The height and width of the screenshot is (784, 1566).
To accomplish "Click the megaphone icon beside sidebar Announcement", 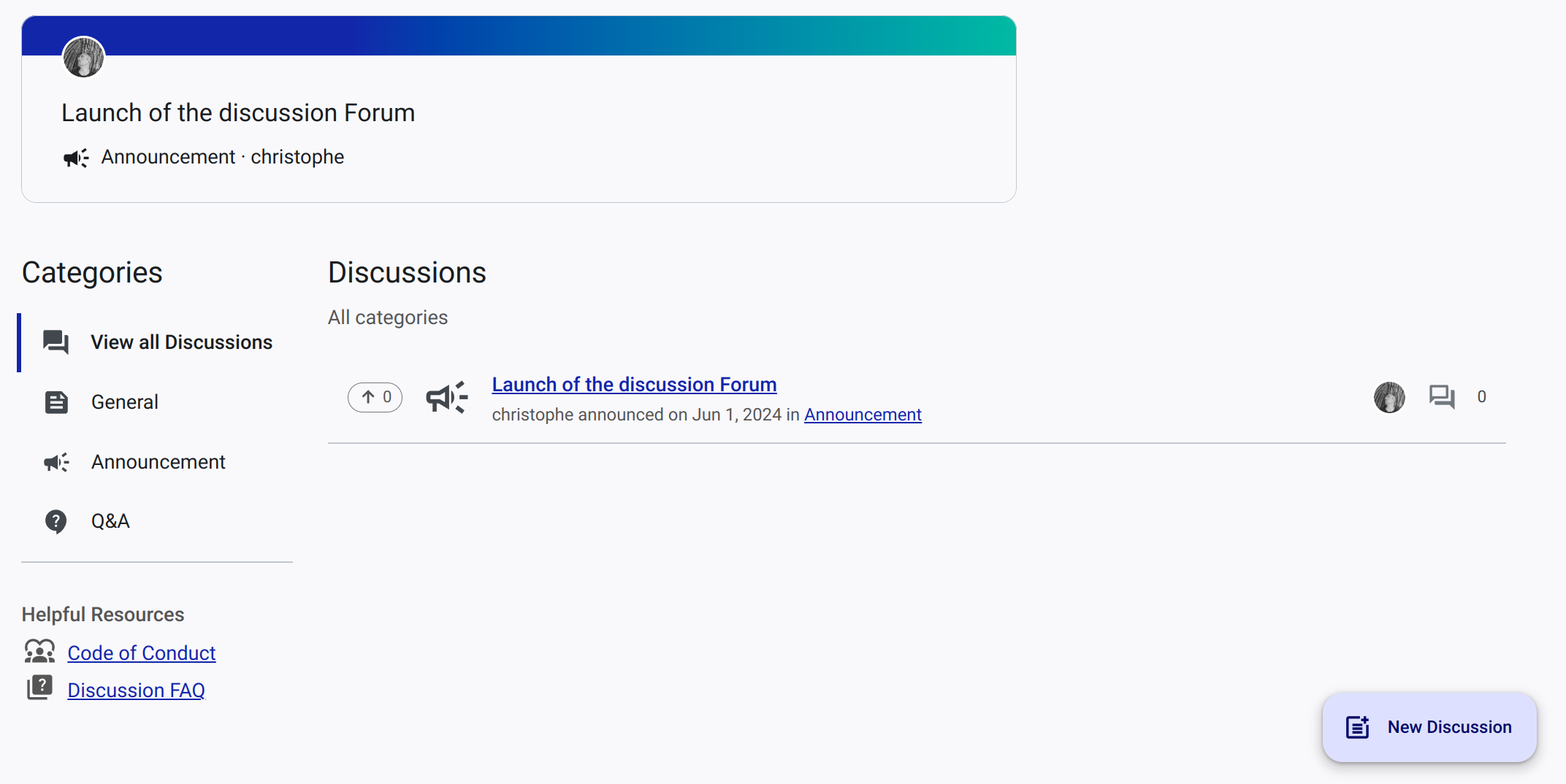I will point(56,462).
